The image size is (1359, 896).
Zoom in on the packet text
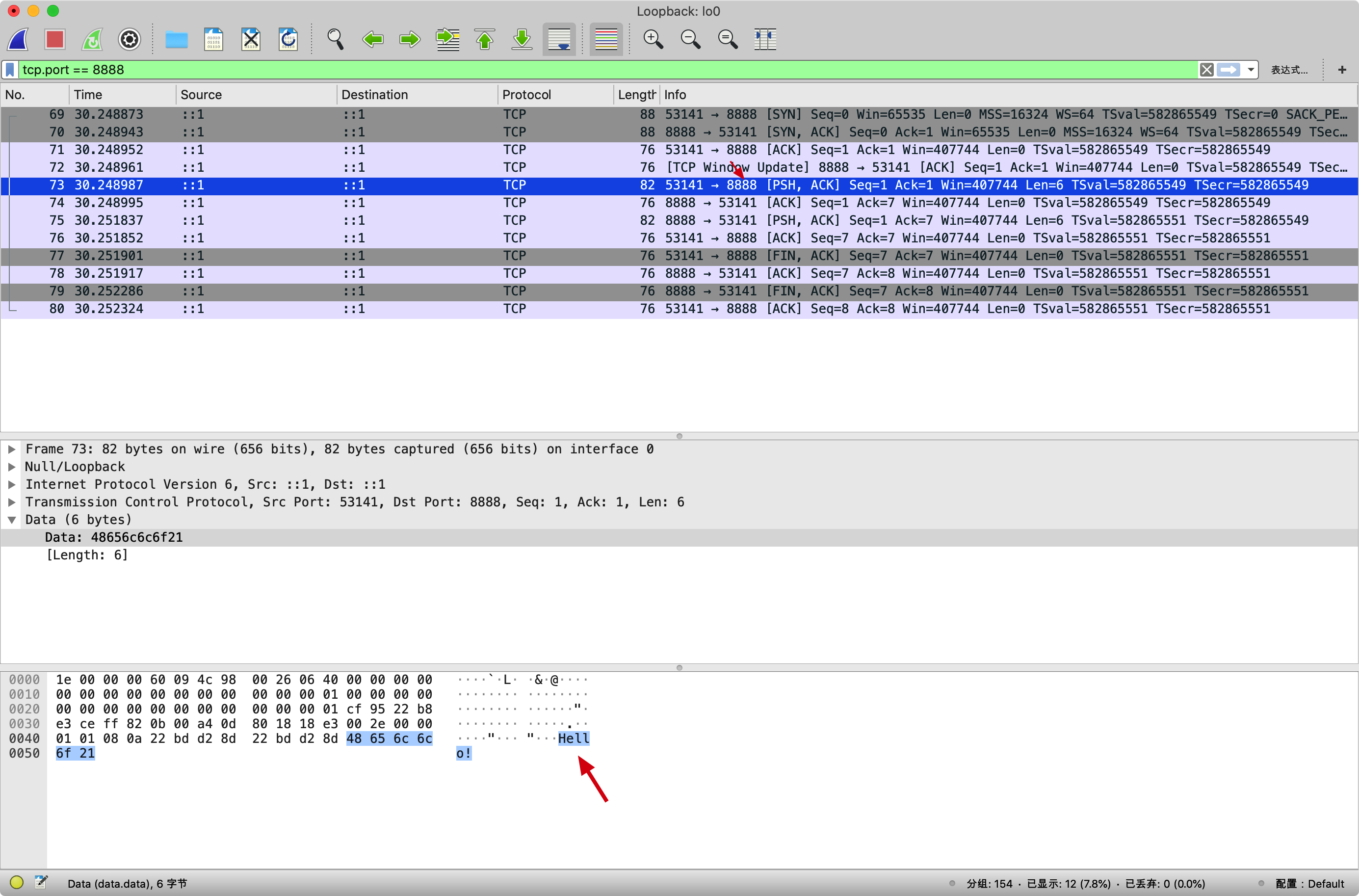tap(653, 39)
